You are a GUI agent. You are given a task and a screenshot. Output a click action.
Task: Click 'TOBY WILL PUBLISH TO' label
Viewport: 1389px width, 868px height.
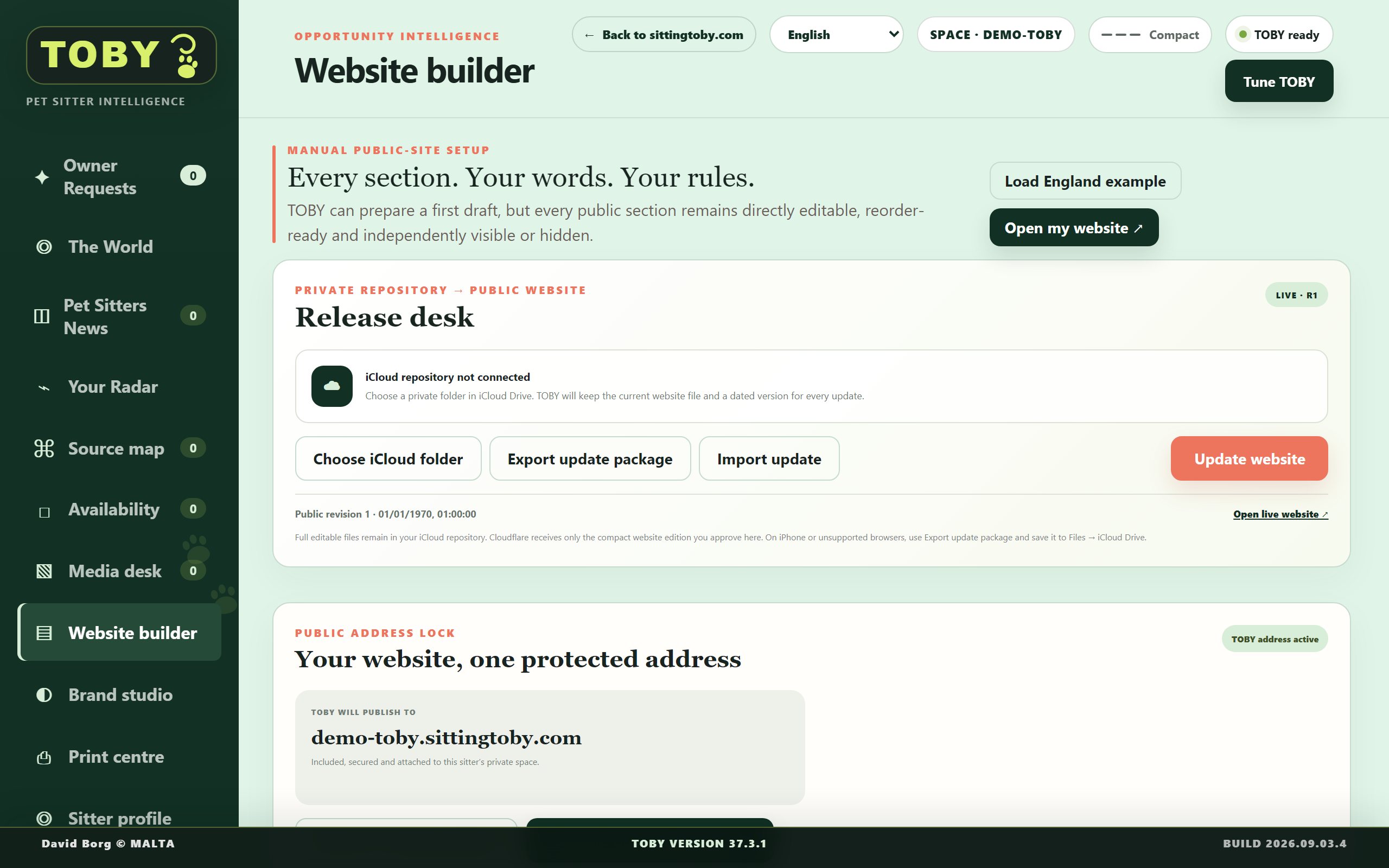click(x=364, y=712)
